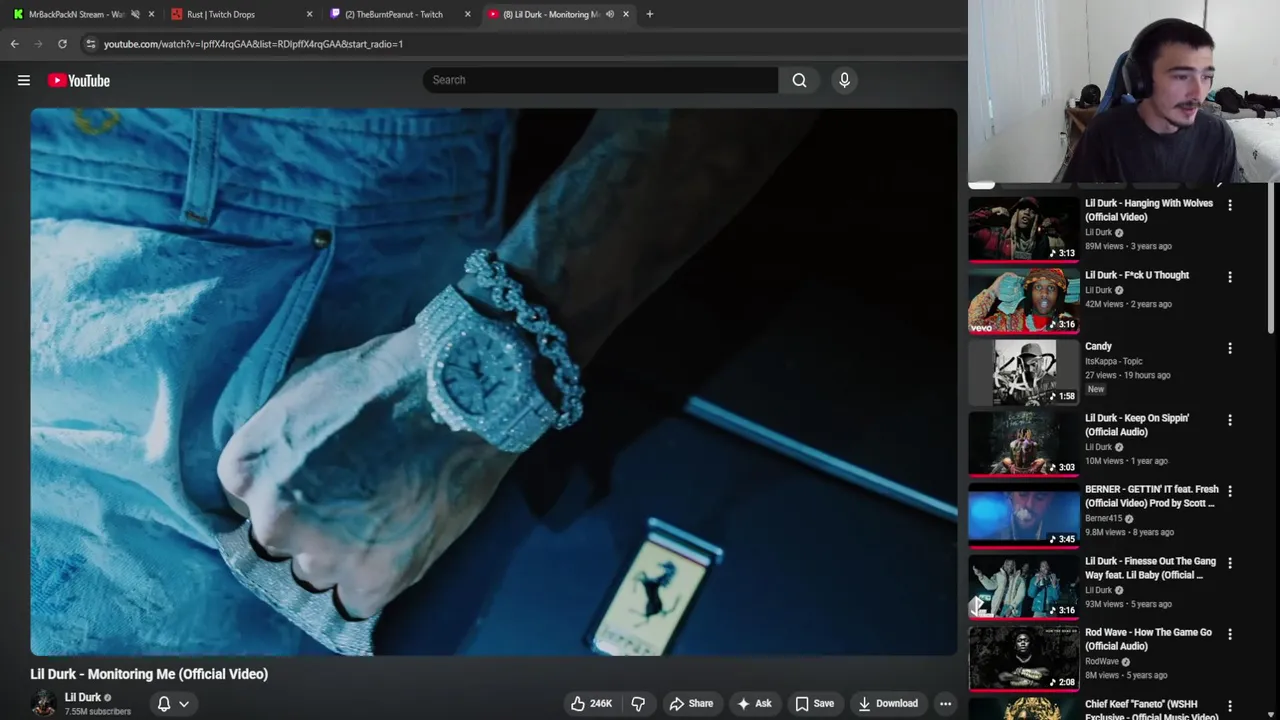View site information icon in address bar
The height and width of the screenshot is (720, 1280).
90,44
